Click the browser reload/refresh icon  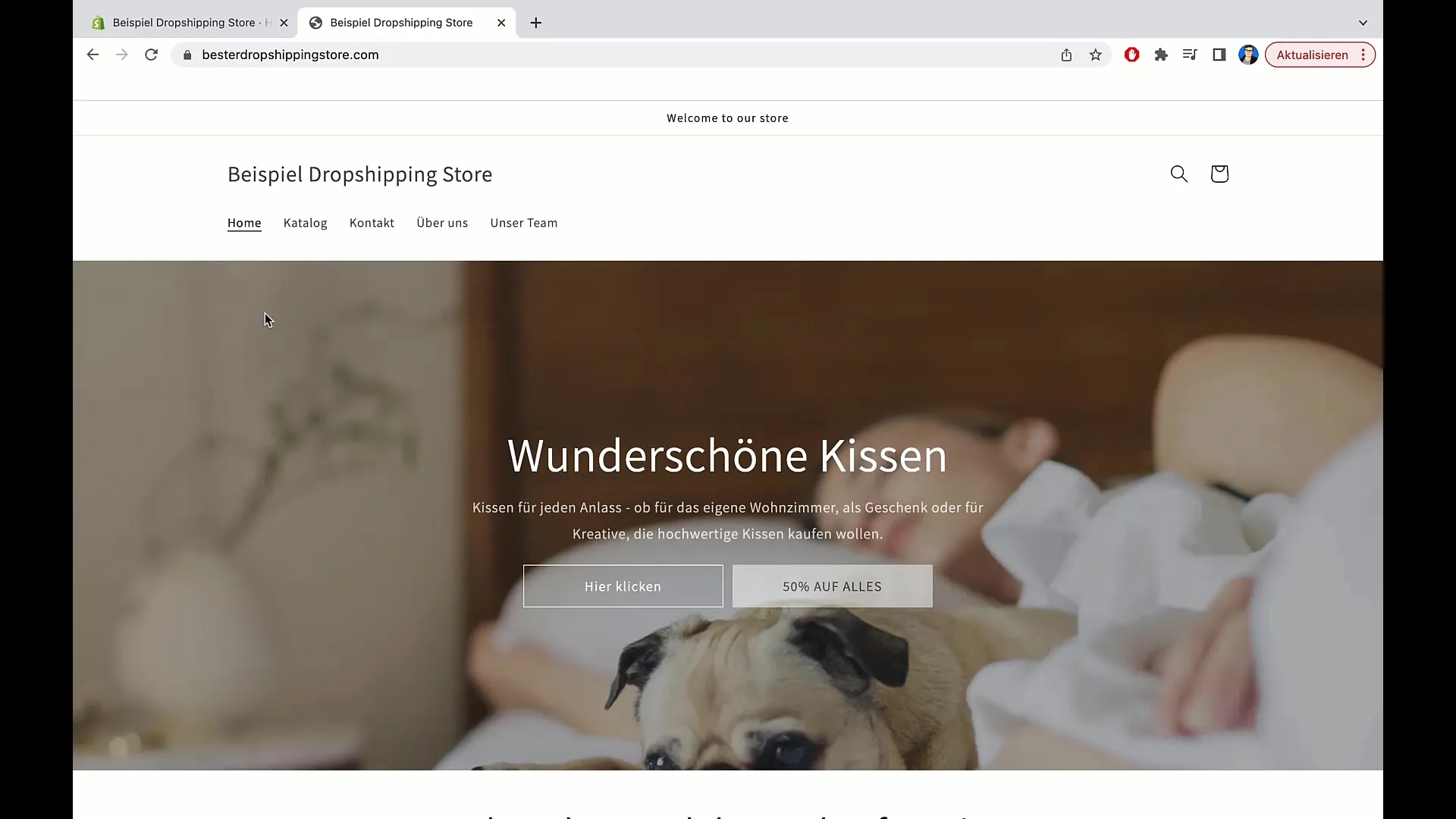coord(151,54)
